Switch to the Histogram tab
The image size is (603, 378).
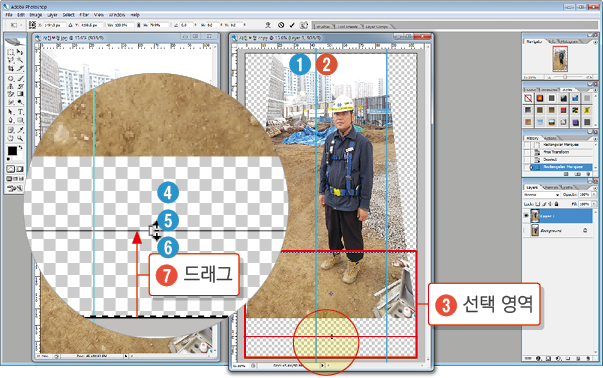569,42
